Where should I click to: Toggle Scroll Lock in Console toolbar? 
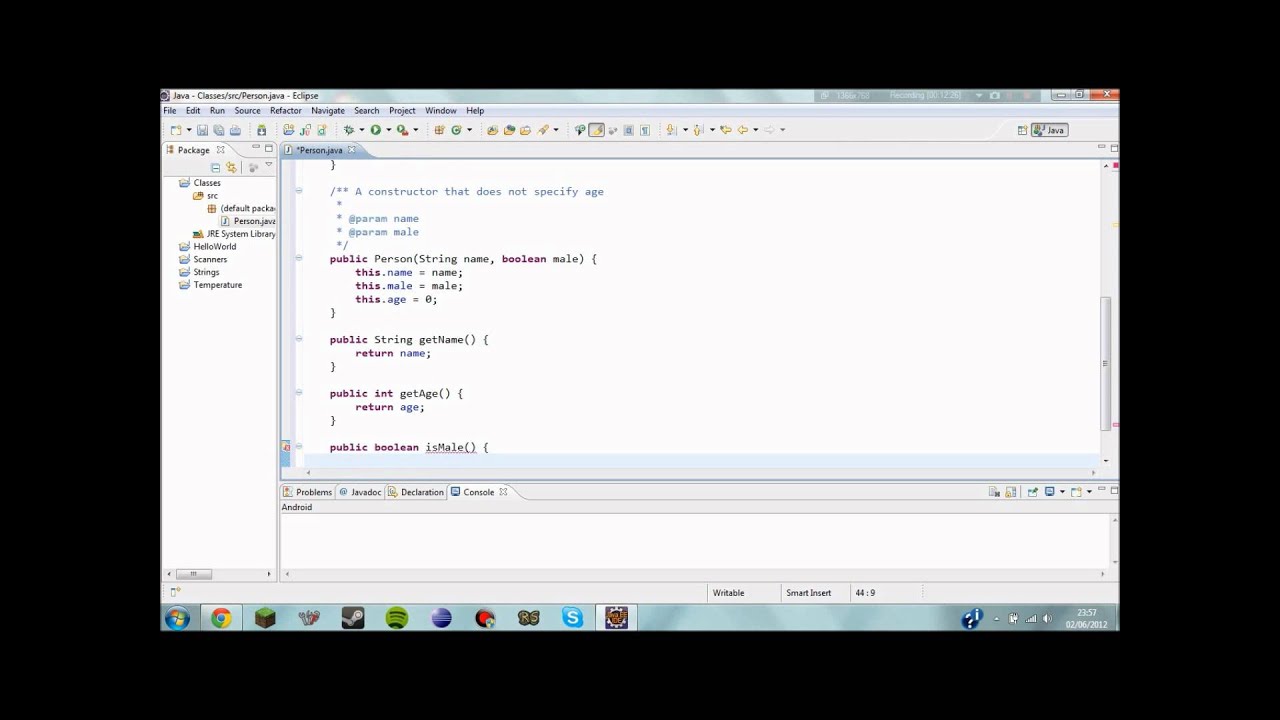tap(1011, 492)
